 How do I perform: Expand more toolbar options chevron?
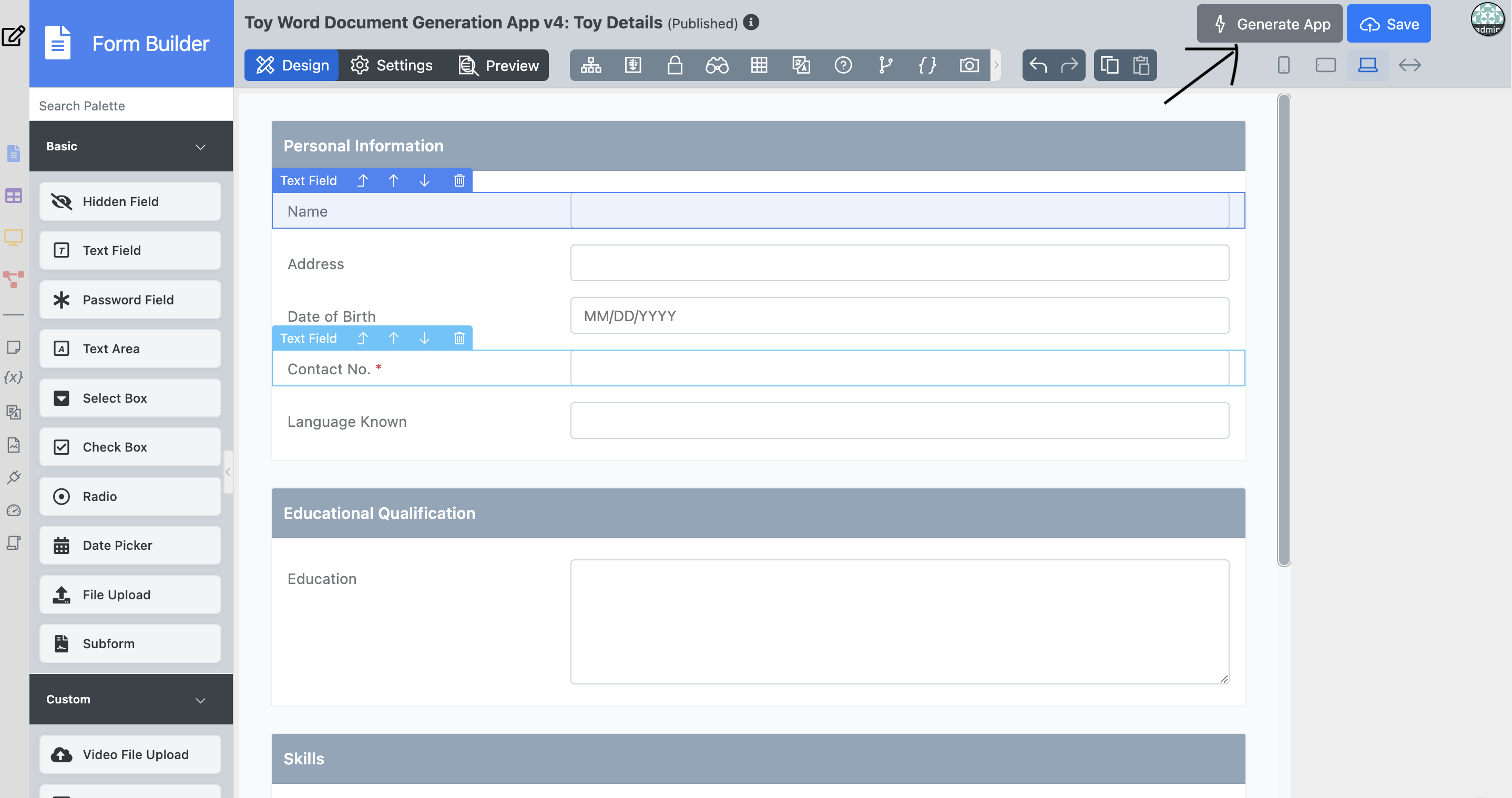click(996, 65)
